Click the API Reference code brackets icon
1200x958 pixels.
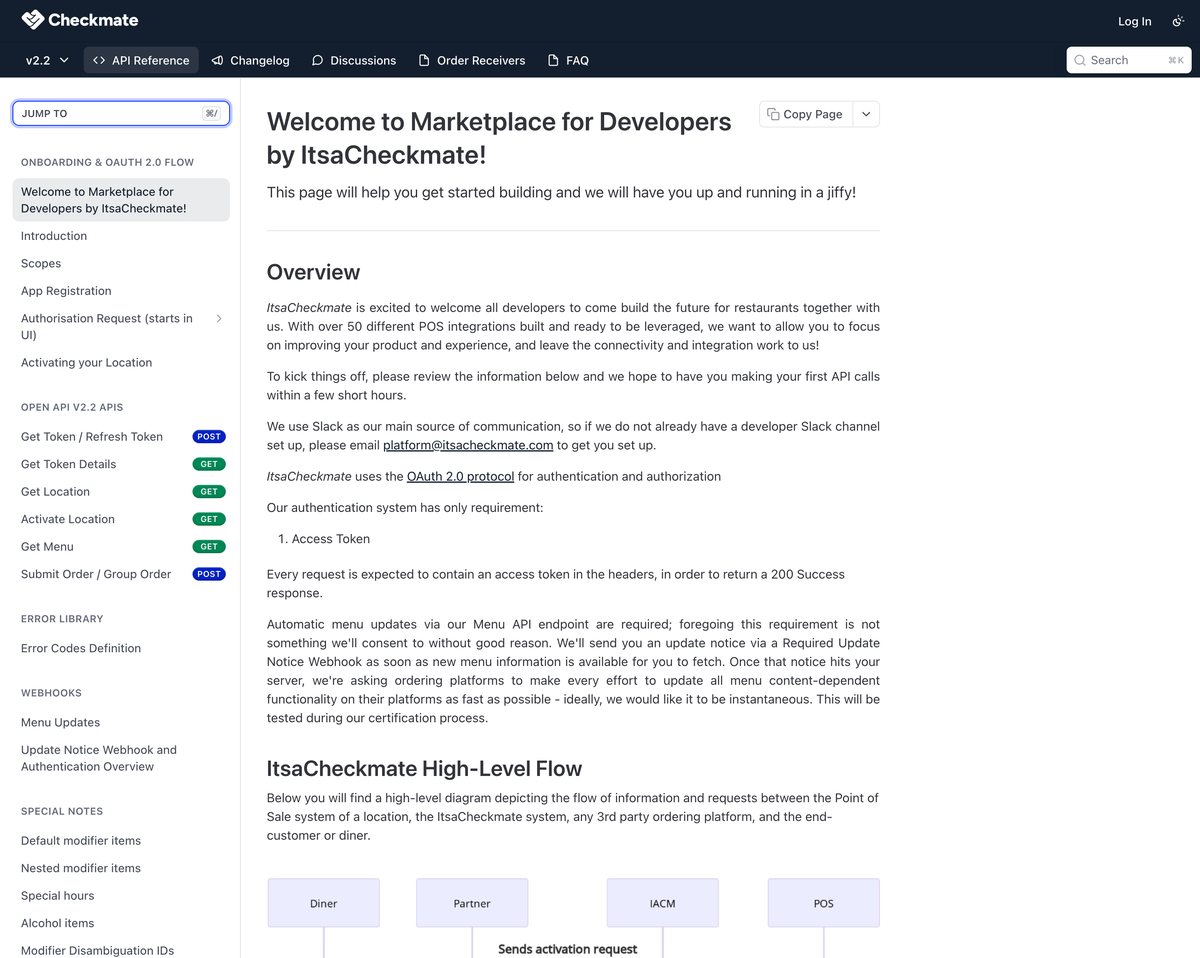99,60
